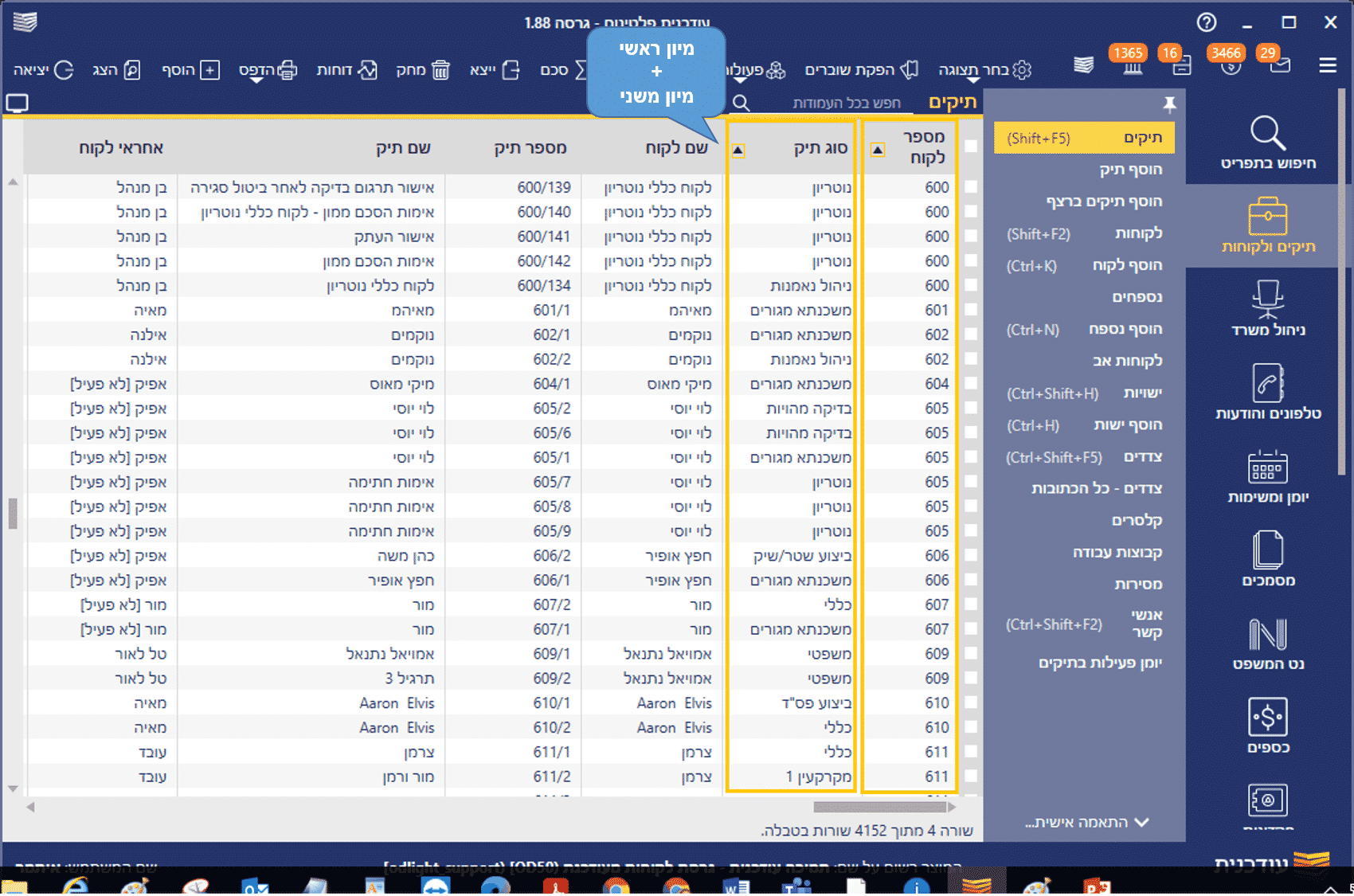Click the Sum (סכם) toolbar button
The height and width of the screenshot is (896, 1354).
tap(562, 70)
